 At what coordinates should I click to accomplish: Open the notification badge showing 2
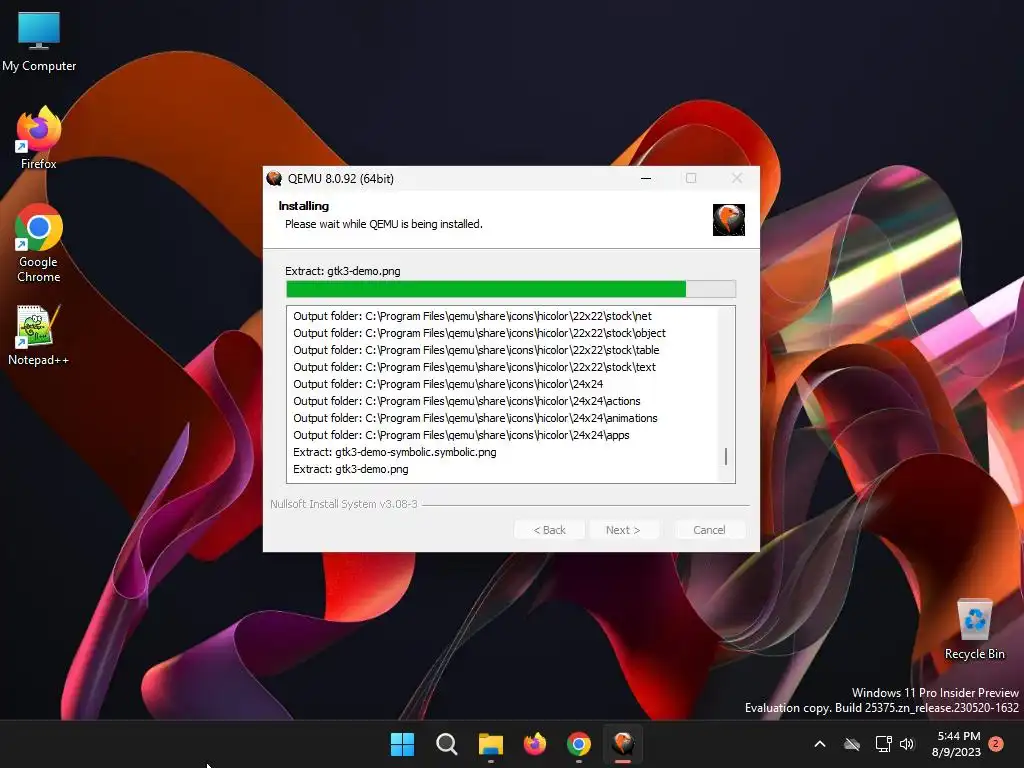pos(996,743)
